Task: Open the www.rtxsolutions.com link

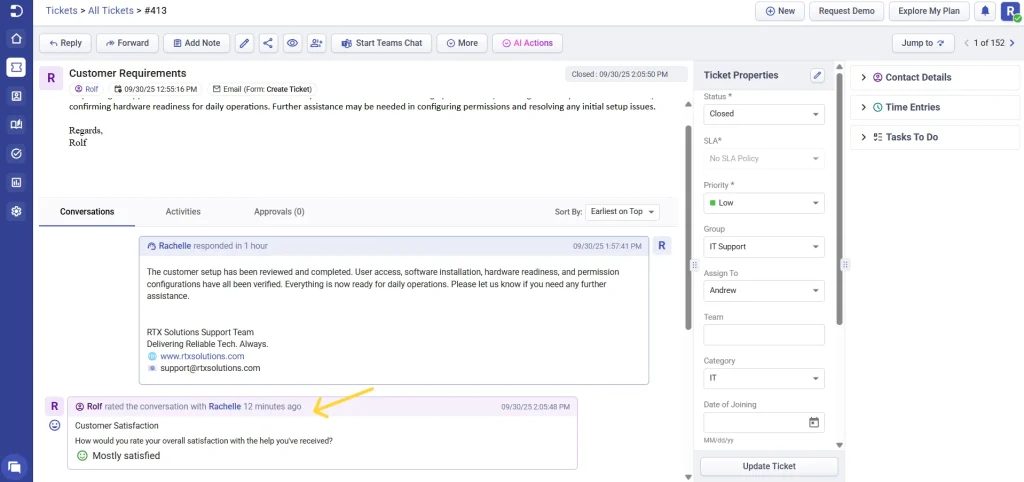Action: click(x=202, y=356)
